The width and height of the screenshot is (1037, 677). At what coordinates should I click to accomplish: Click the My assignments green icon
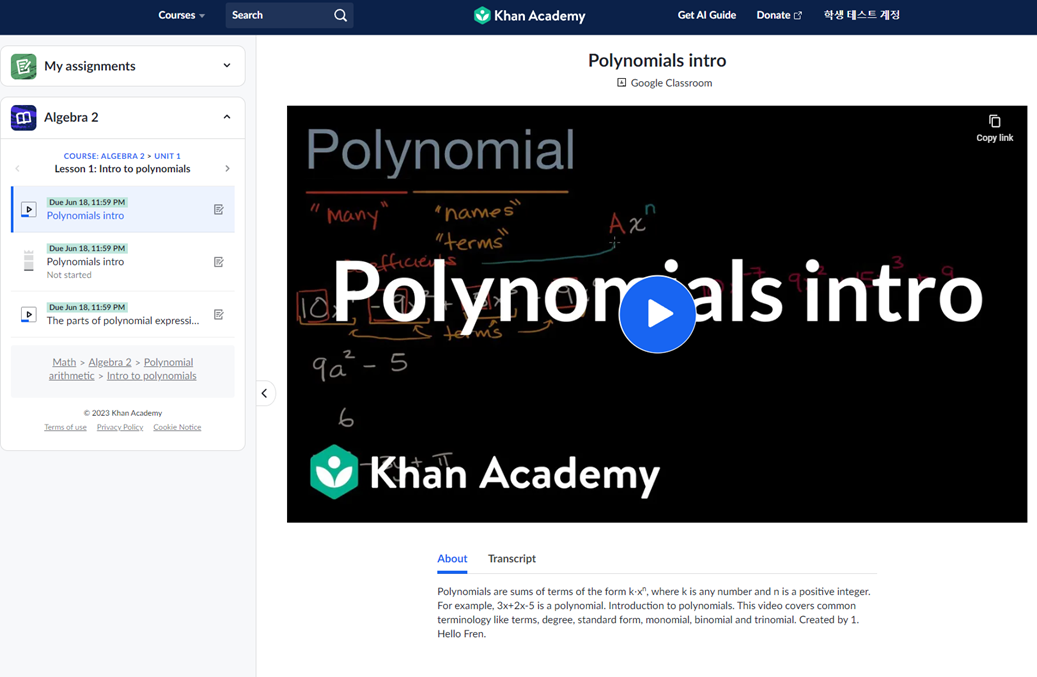pyautogui.click(x=24, y=66)
